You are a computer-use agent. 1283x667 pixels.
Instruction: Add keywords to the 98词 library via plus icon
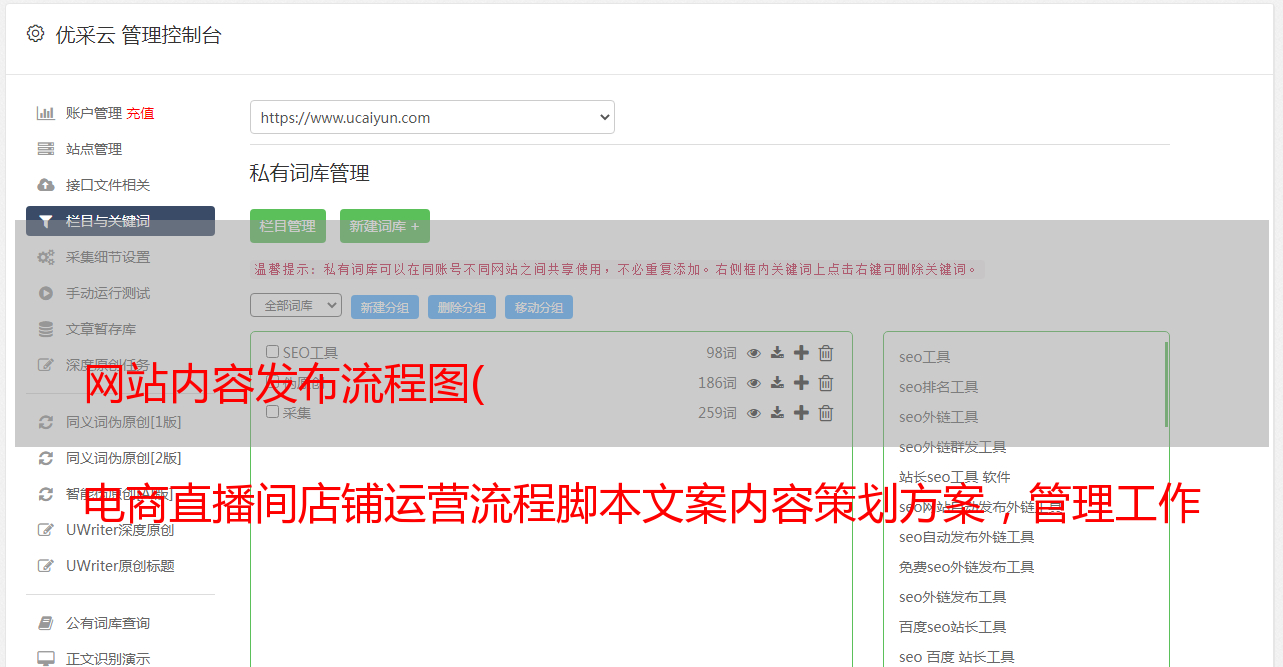[801, 353]
